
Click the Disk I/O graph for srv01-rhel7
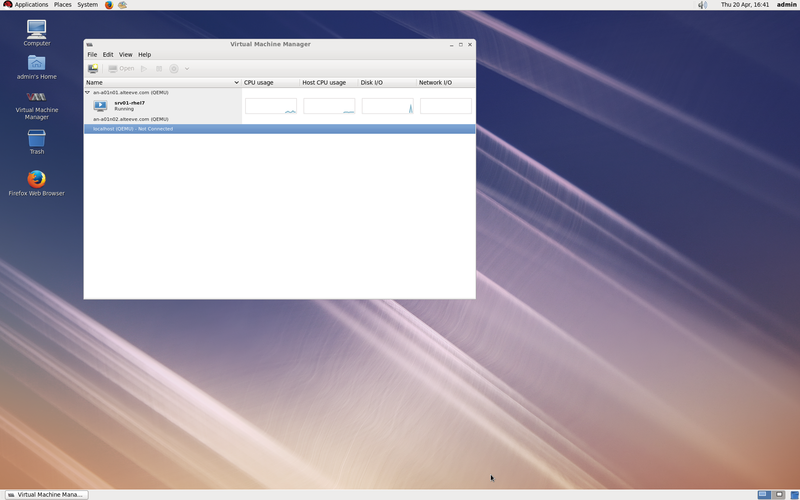(x=387, y=106)
